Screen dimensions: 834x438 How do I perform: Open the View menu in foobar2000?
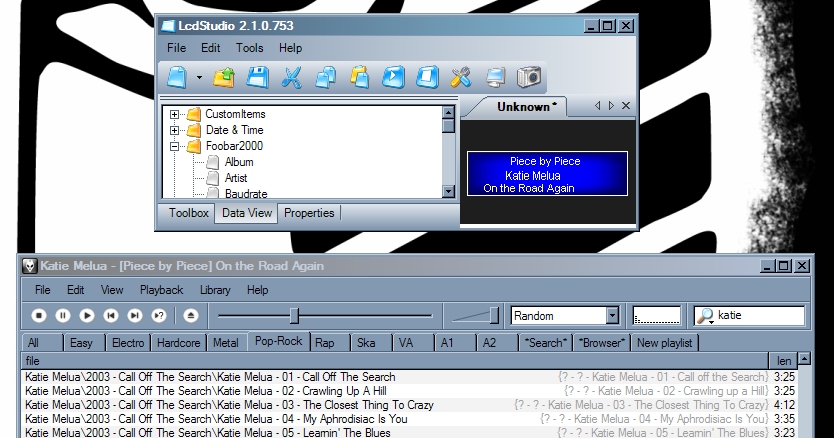(x=112, y=290)
